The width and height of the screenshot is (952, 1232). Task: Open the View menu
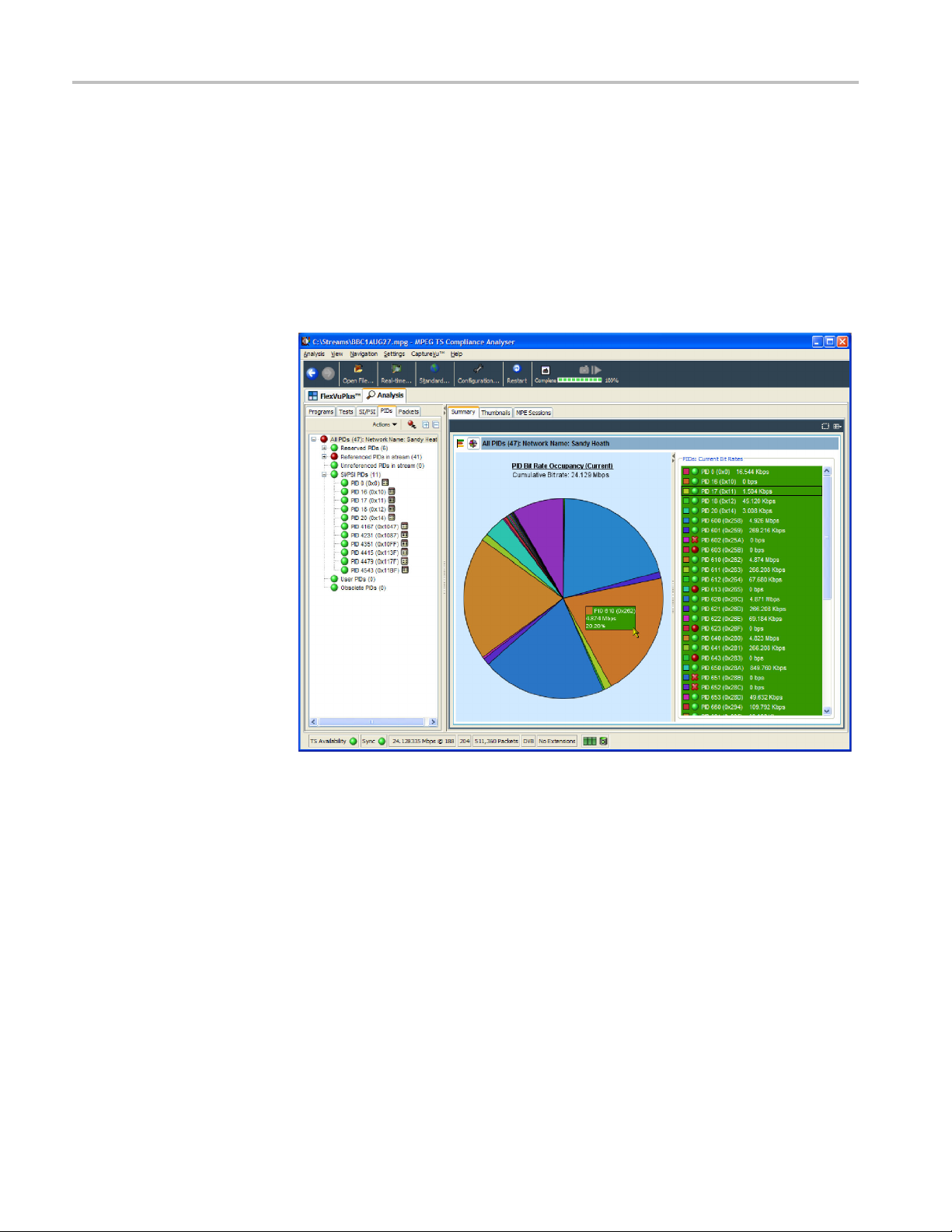pyautogui.click(x=337, y=354)
